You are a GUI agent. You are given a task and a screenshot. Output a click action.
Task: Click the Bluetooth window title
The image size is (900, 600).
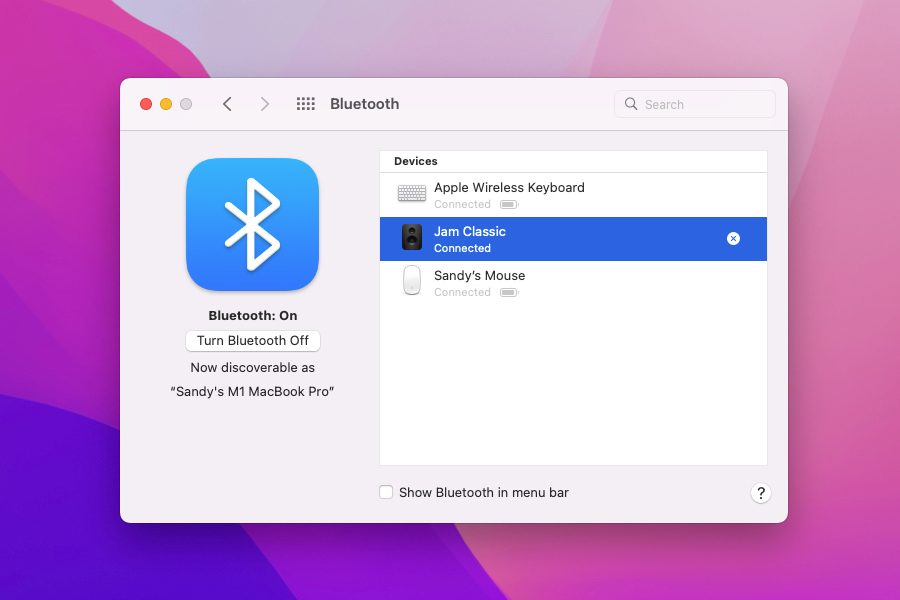364,104
